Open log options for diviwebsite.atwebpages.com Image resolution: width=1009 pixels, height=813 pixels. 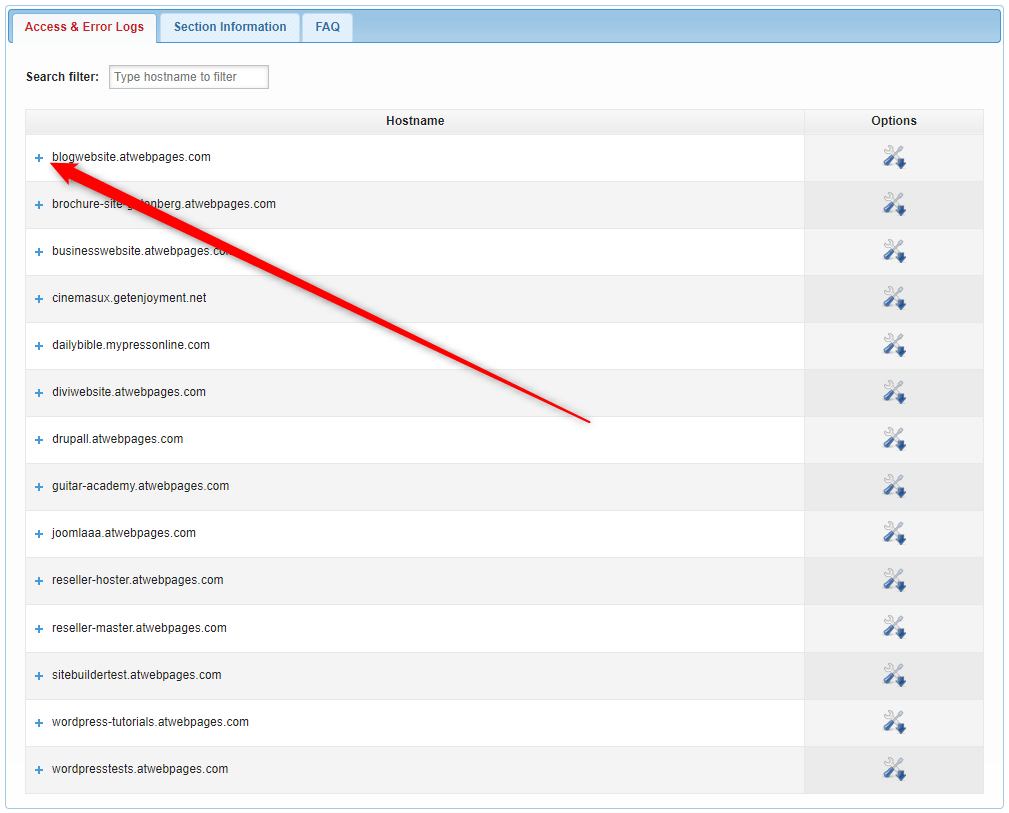[893, 391]
